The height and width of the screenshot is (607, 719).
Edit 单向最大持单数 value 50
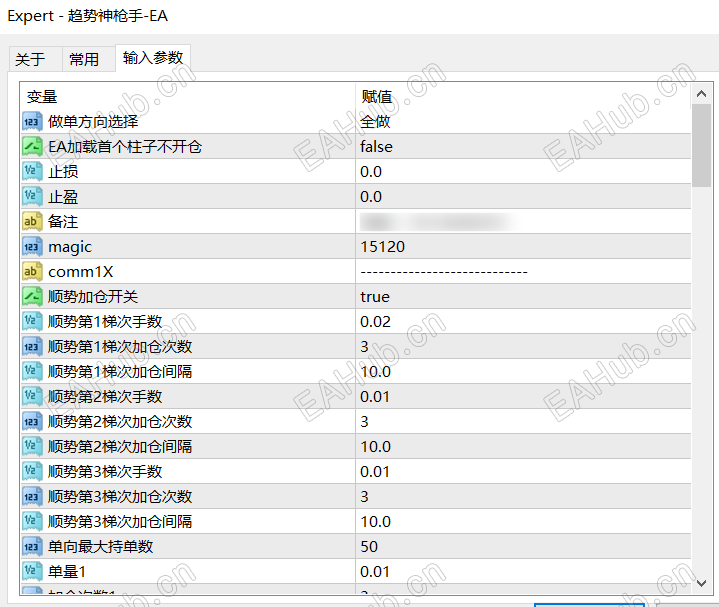pyautogui.click(x=523, y=546)
